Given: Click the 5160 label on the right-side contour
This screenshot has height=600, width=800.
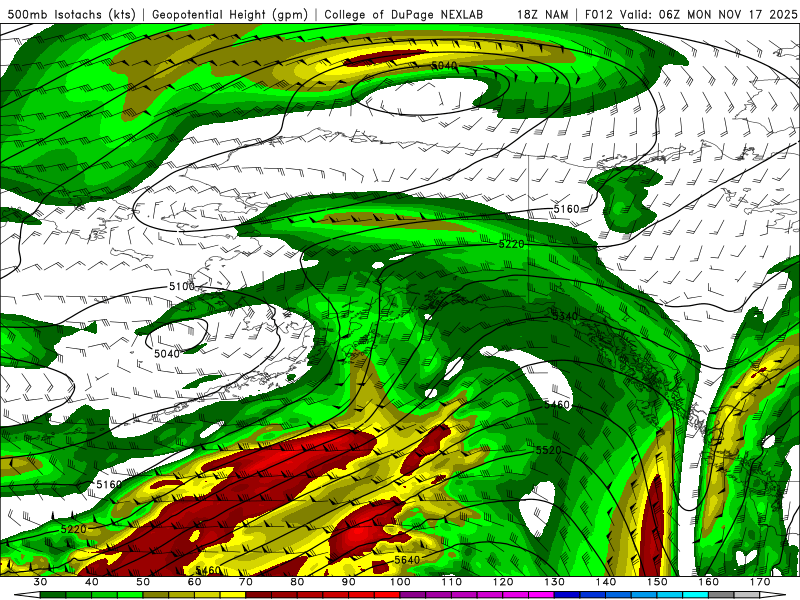Looking at the screenshot, I should click(x=567, y=209).
